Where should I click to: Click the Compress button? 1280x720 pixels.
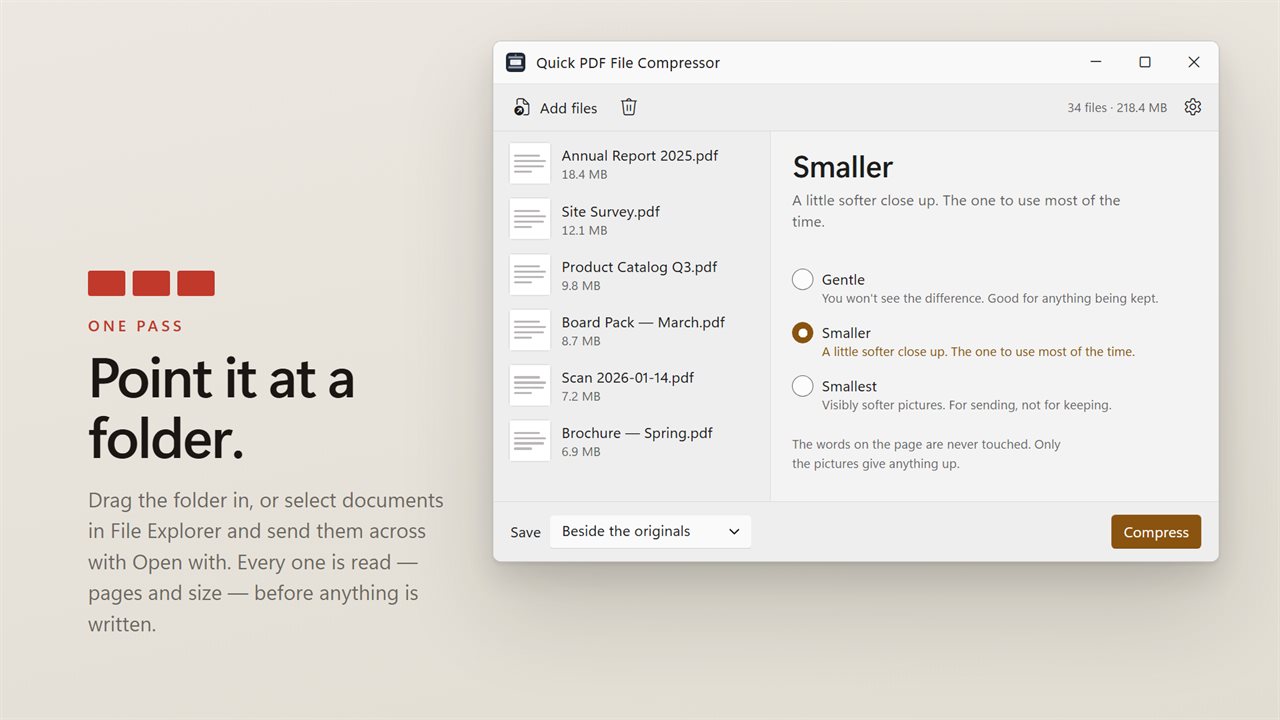(1156, 532)
